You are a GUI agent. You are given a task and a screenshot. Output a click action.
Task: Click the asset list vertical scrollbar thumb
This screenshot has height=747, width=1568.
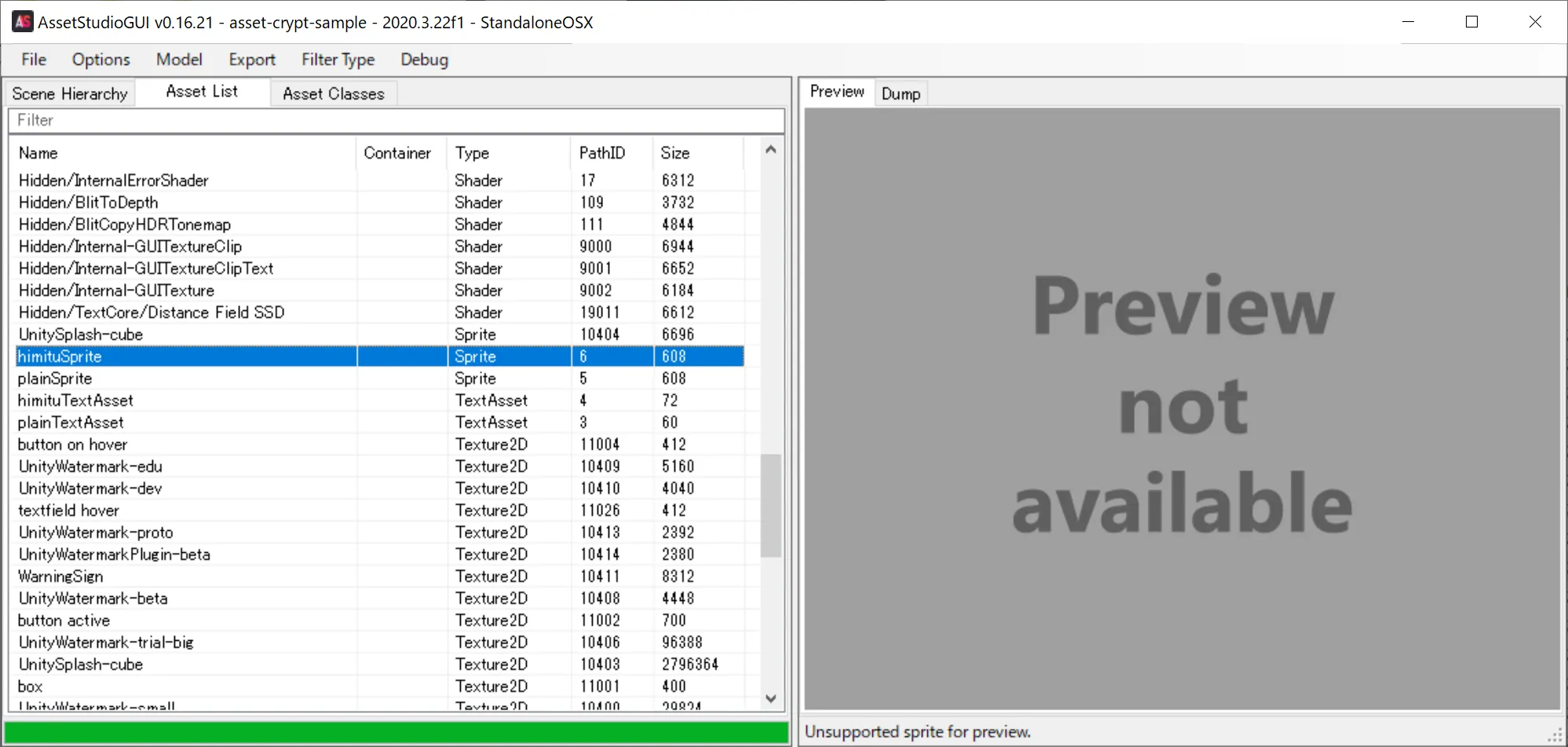771,504
